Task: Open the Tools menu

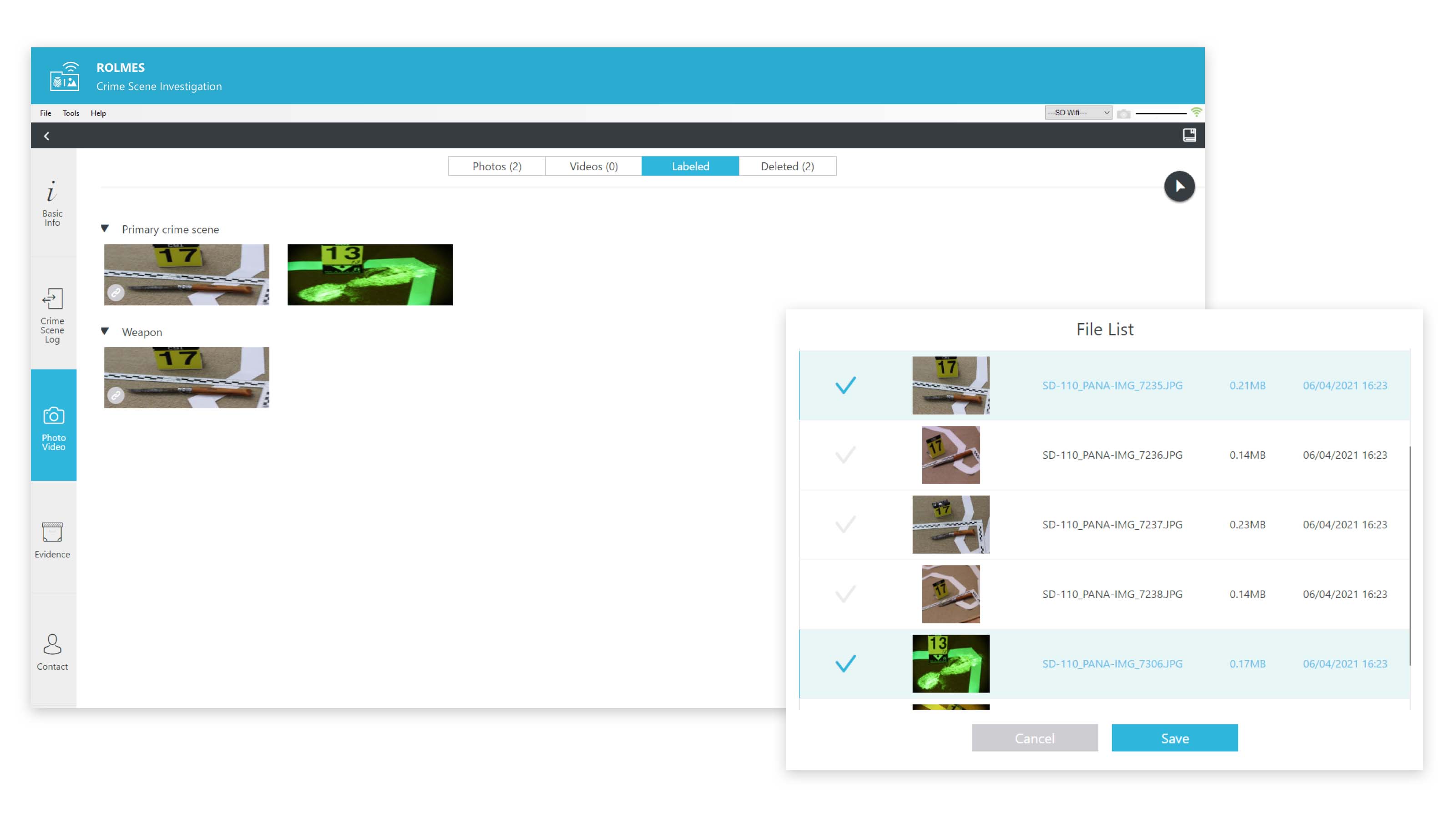Action: click(x=71, y=113)
